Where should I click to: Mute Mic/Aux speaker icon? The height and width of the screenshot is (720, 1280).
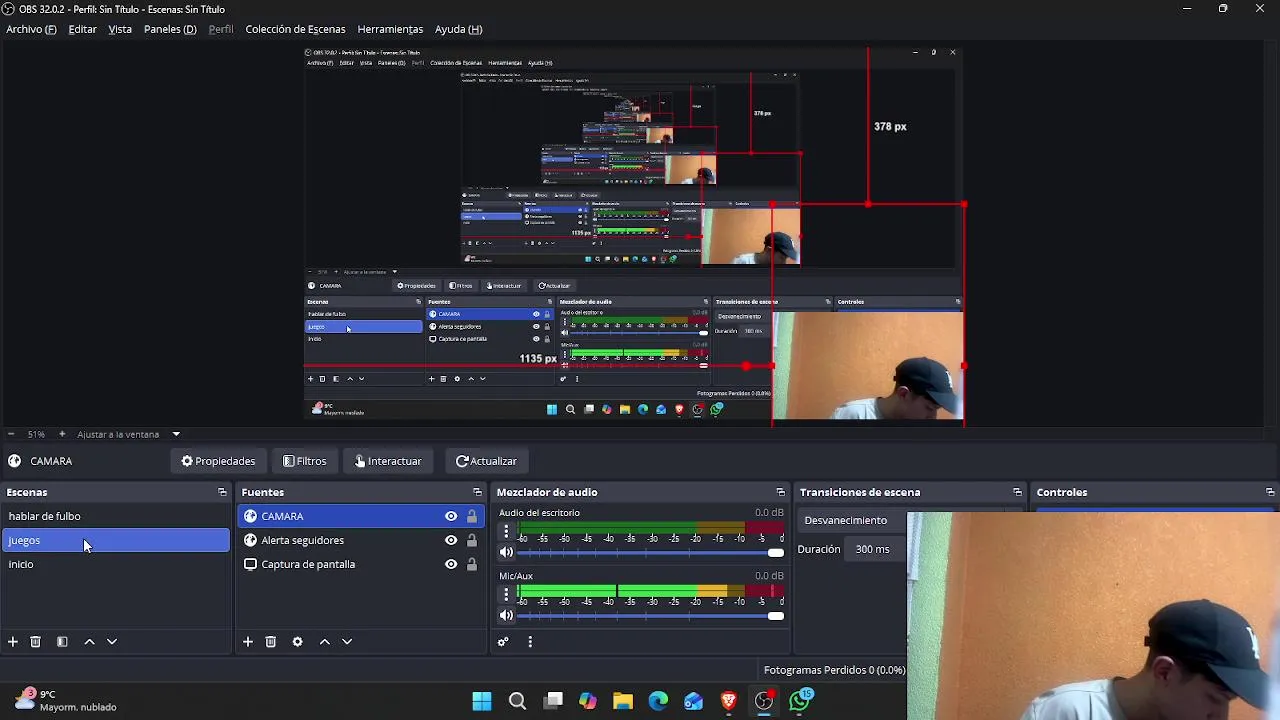[x=506, y=615]
